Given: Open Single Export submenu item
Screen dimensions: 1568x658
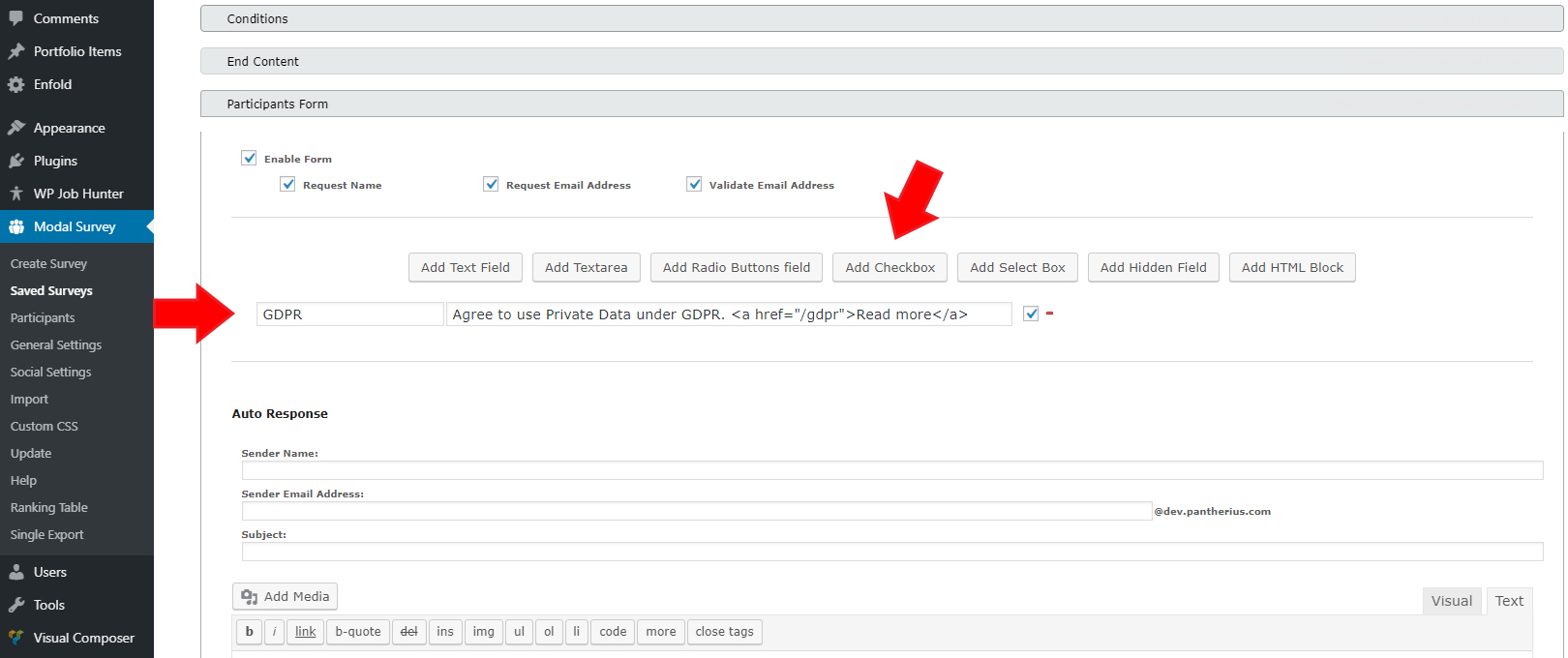Looking at the screenshot, I should [x=47, y=534].
